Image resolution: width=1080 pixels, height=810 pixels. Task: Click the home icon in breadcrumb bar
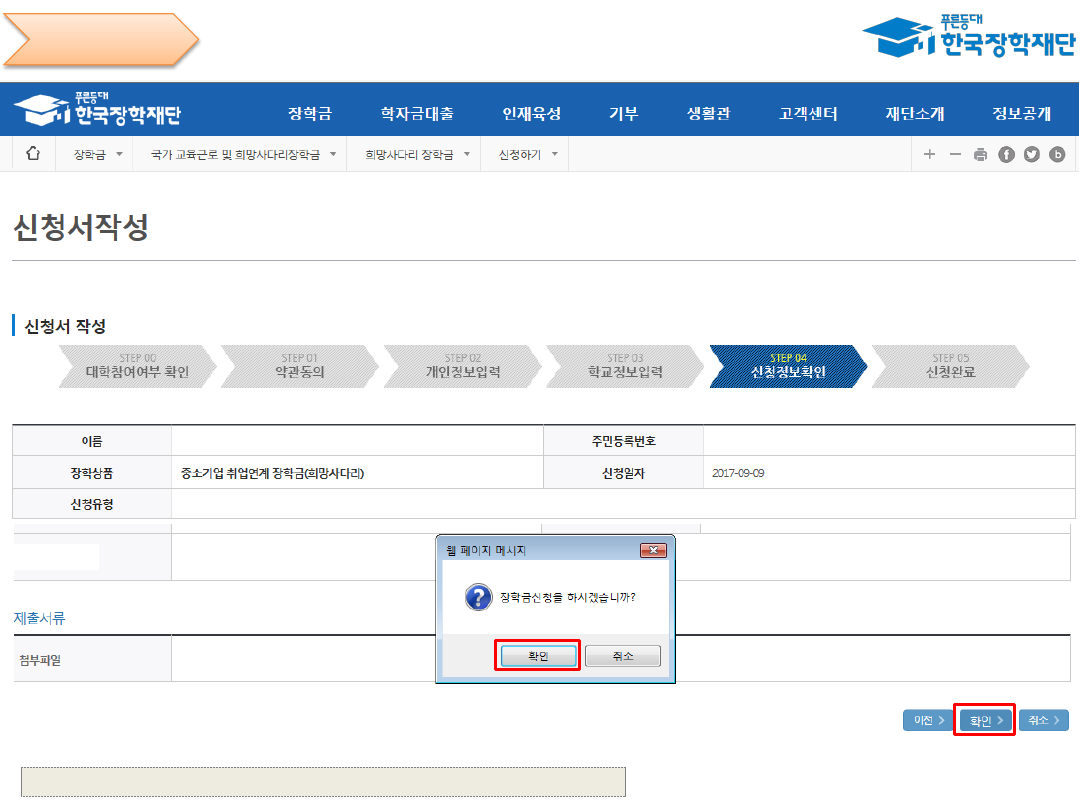coord(33,154)
